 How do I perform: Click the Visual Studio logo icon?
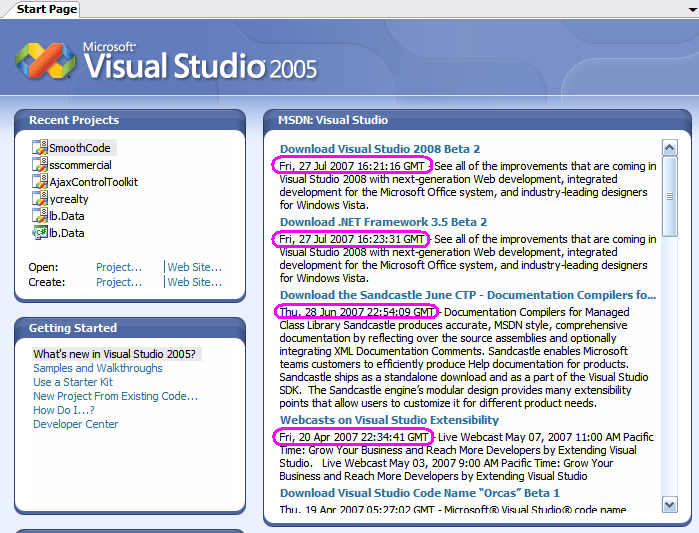point(45,61)
